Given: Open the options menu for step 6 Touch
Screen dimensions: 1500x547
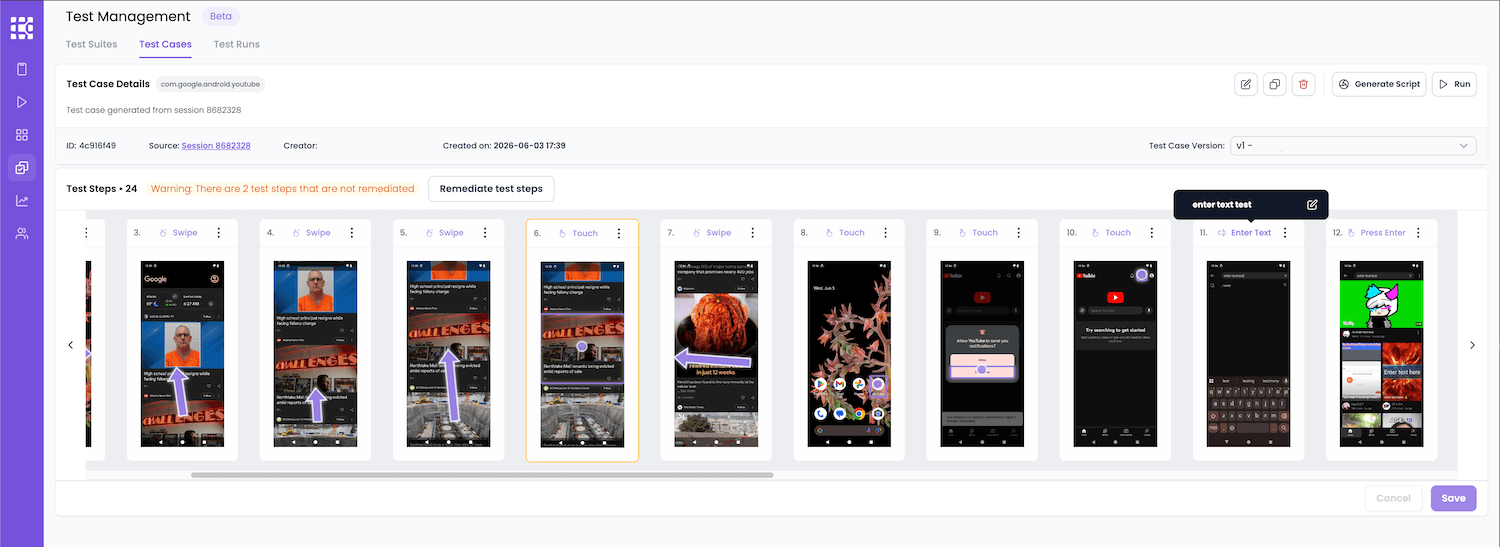Looking at the screenshot, I should (x=619, y=233).
